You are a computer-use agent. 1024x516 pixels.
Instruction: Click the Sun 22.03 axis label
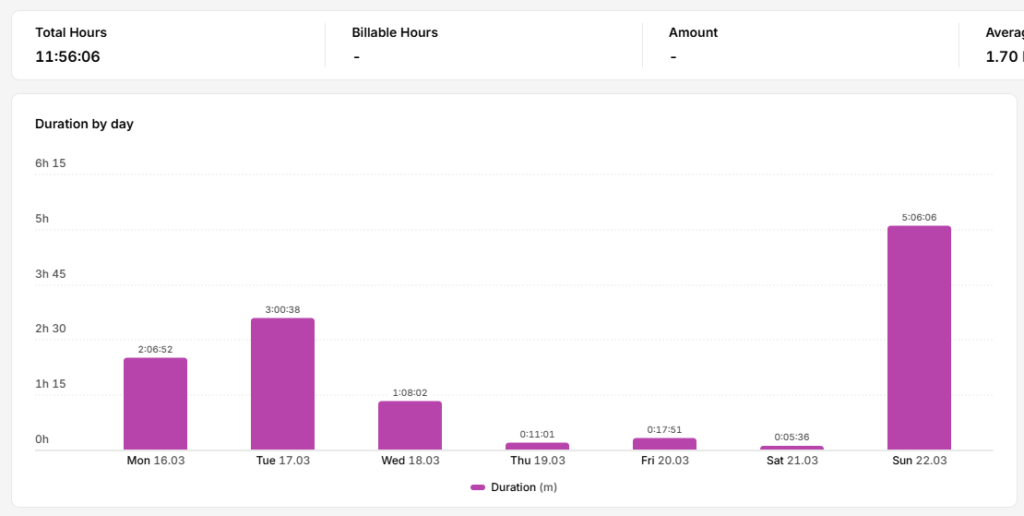coord(919,460)
